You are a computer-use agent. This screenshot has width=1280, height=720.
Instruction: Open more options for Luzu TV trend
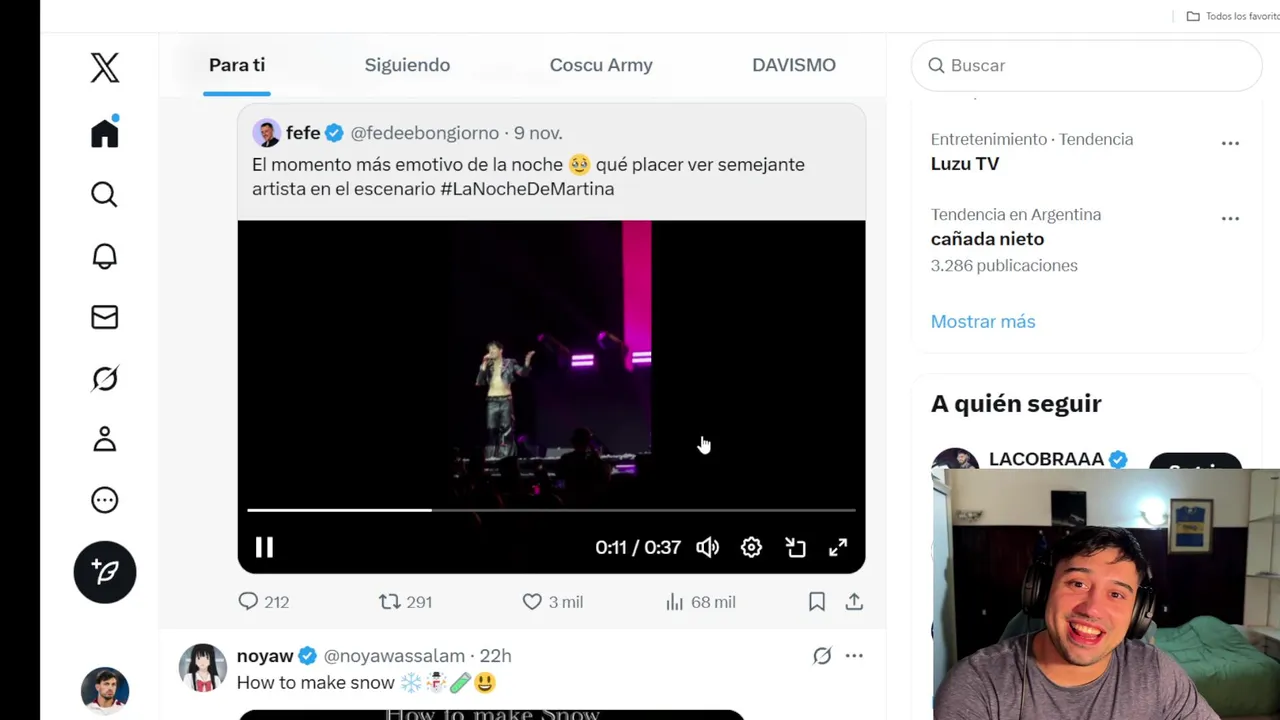tap(1230, 143)
